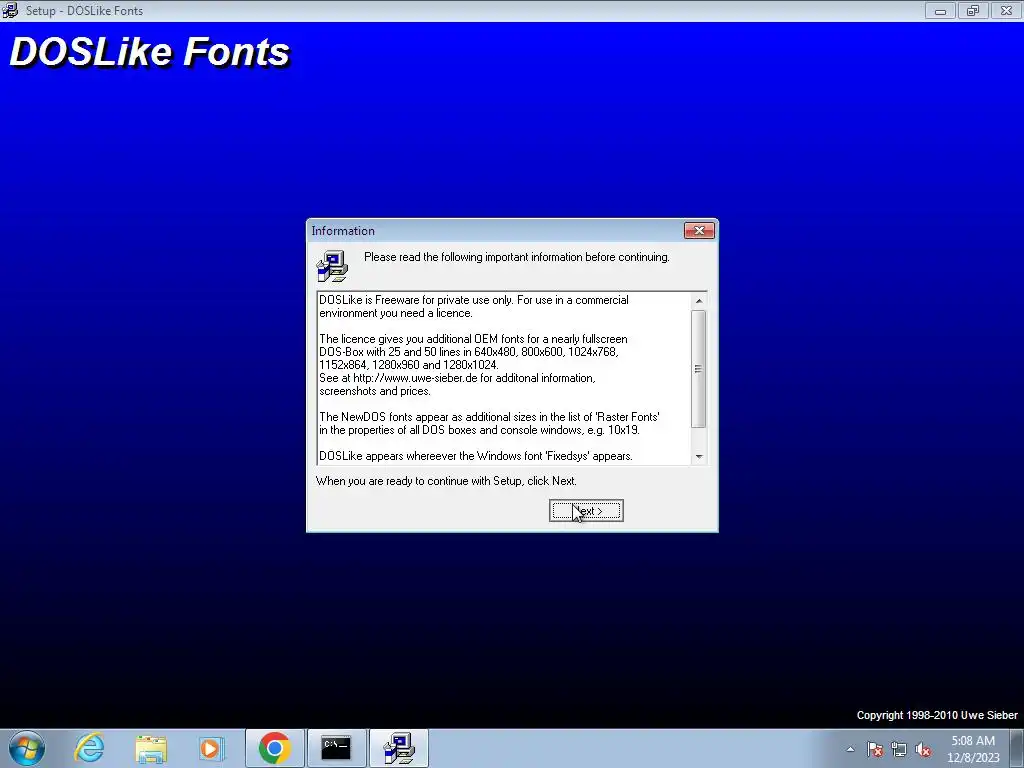Open Windows Media Player from taskbar
This screenshot has width=1024, height=768.
coord(211,748)
